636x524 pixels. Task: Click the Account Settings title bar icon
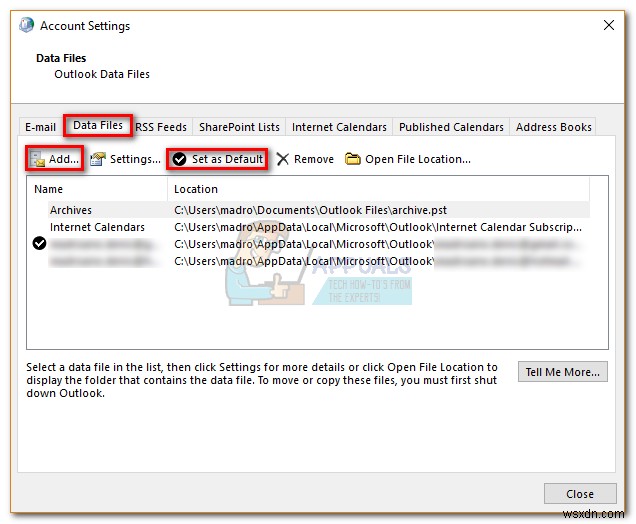(26, 25)
